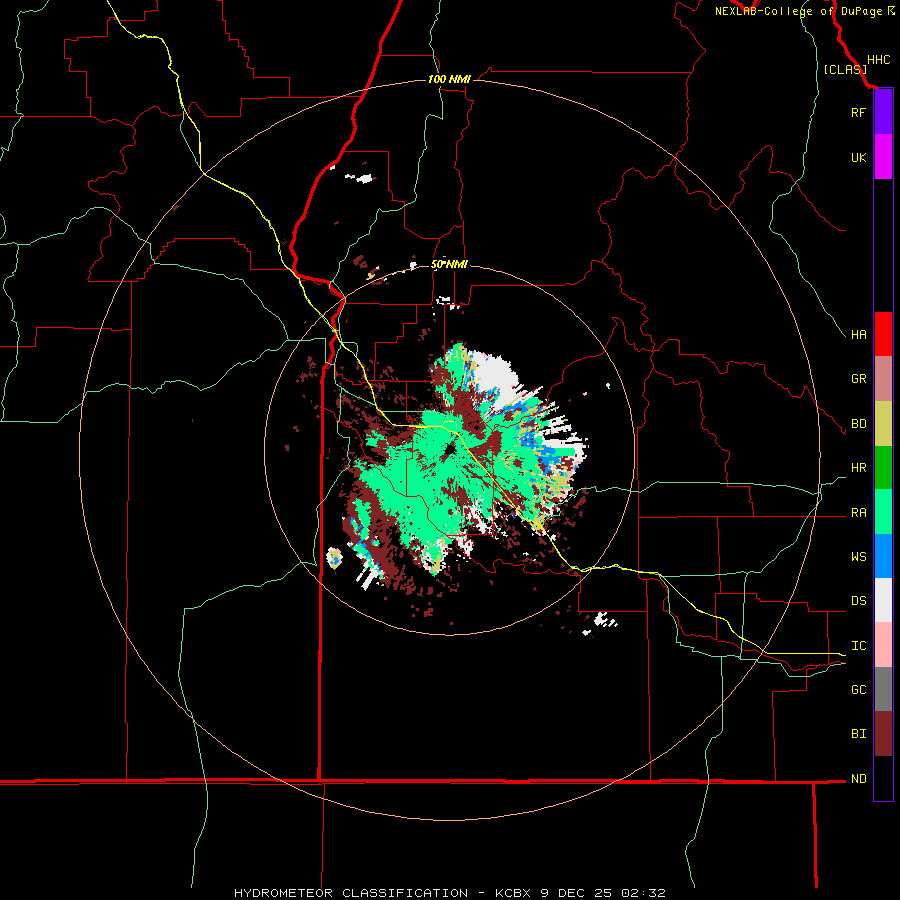Click the magenta UK color swatch
The height and width of the screenshot is (900, 900).
(x=883, y=157)
